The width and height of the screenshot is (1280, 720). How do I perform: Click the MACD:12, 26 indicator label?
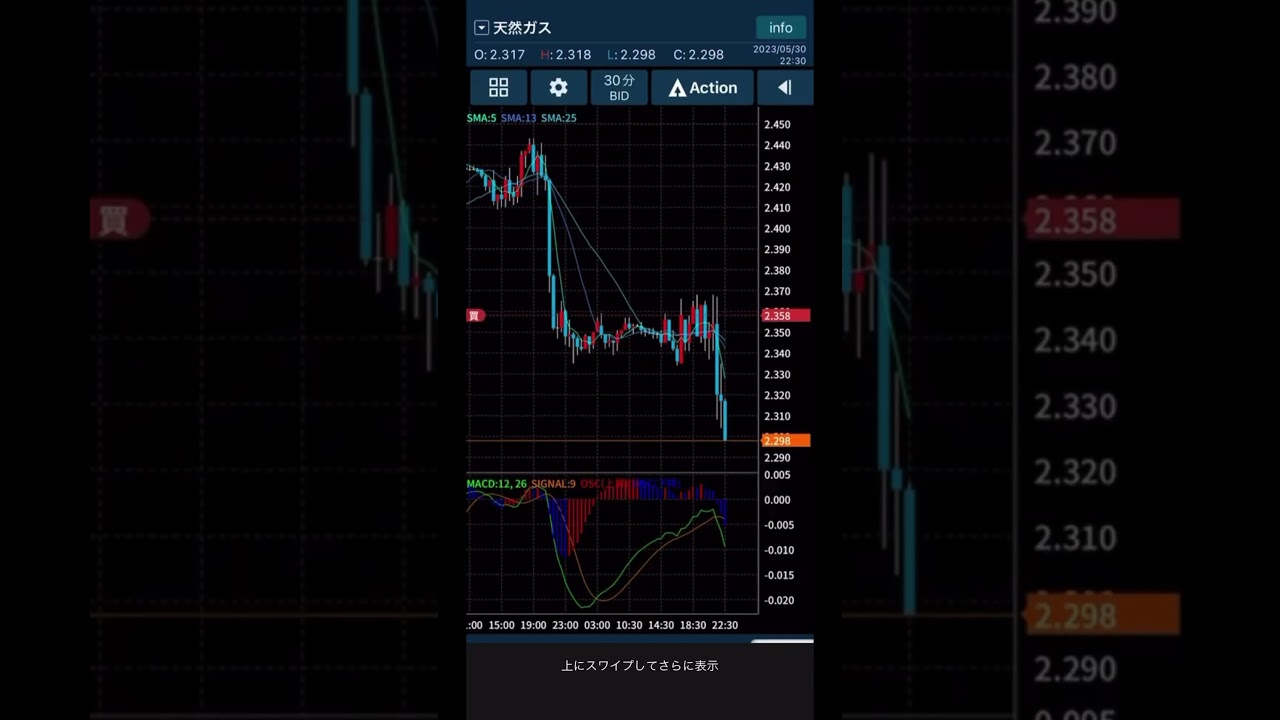pos(496,484)
